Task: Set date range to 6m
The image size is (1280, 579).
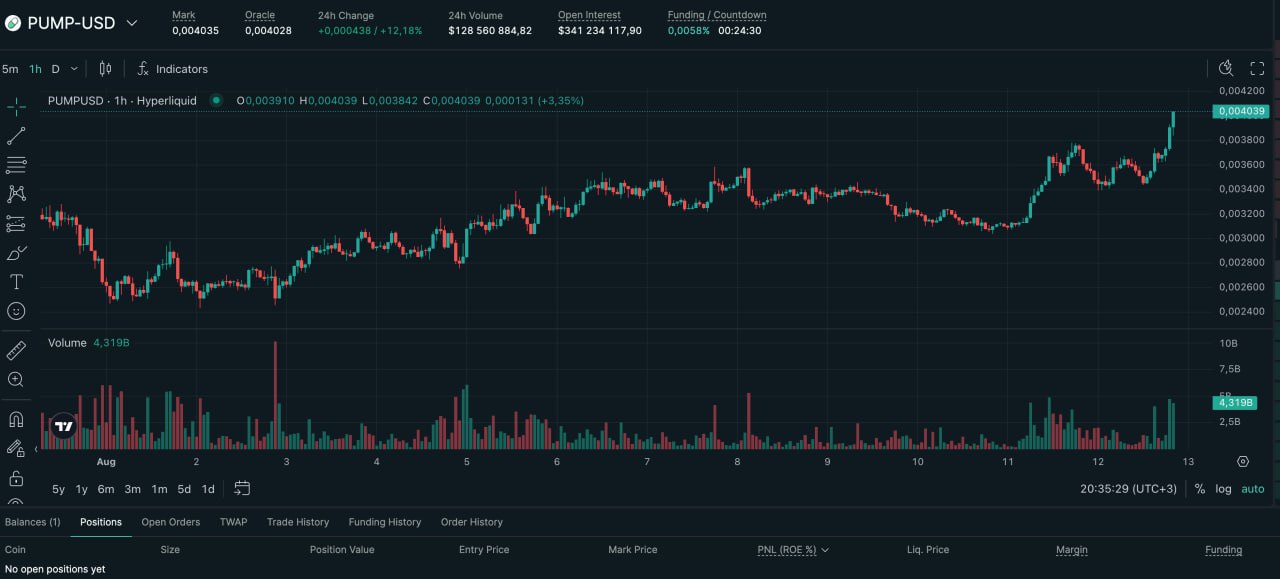Action: [x=106, y=489]
